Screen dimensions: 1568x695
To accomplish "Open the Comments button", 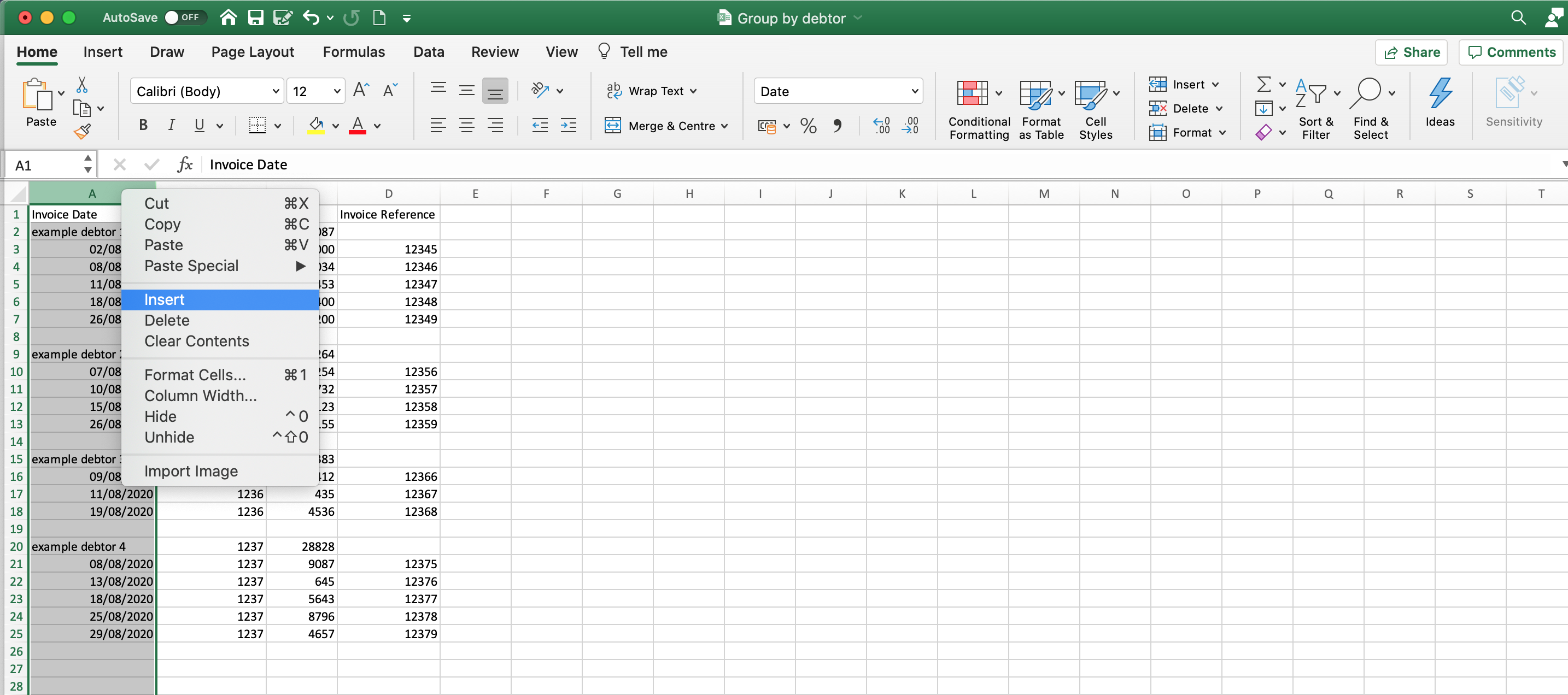I will (1512, 52).
